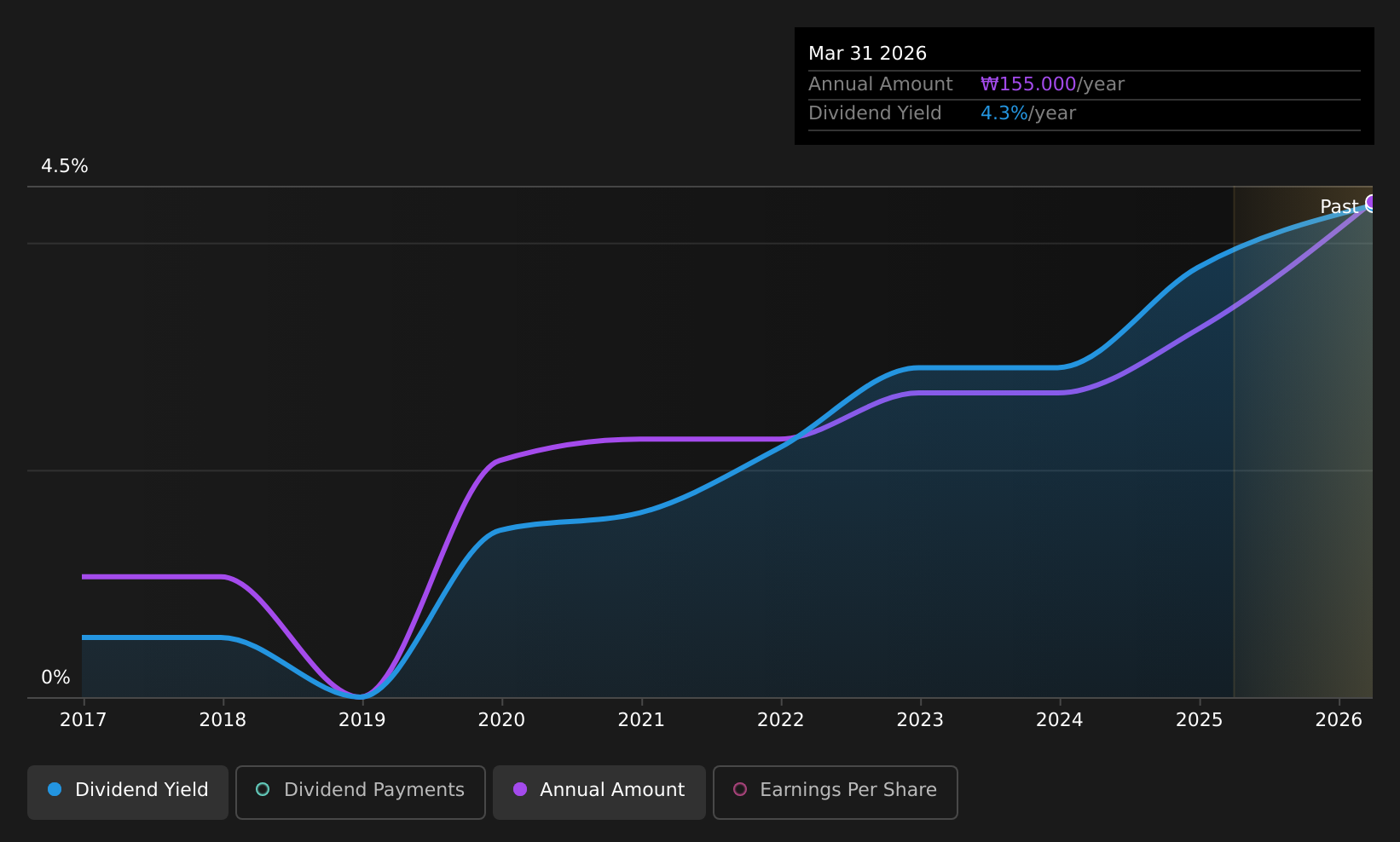1400x842 pixels.
Task: Click the purple Annual Amount legend dot
Action: pos(519,789)
